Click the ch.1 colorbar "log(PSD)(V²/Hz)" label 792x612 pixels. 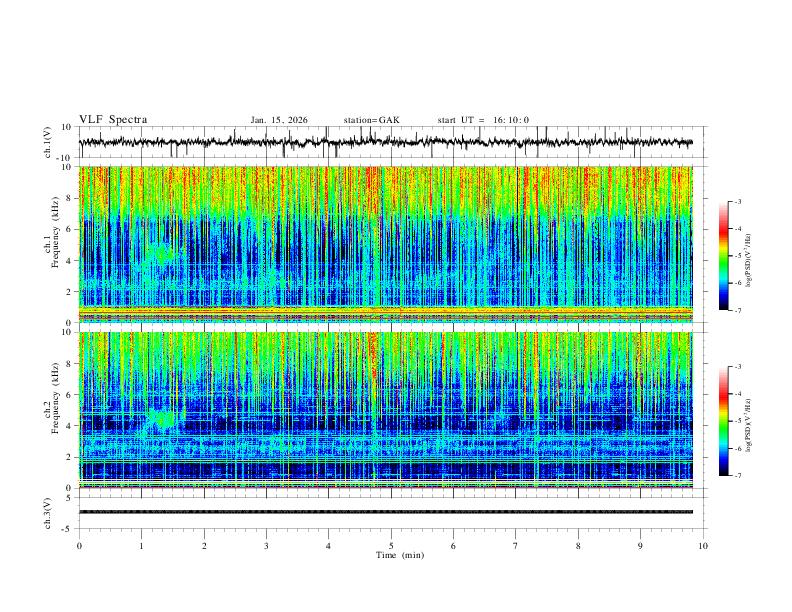pos(748,261)
